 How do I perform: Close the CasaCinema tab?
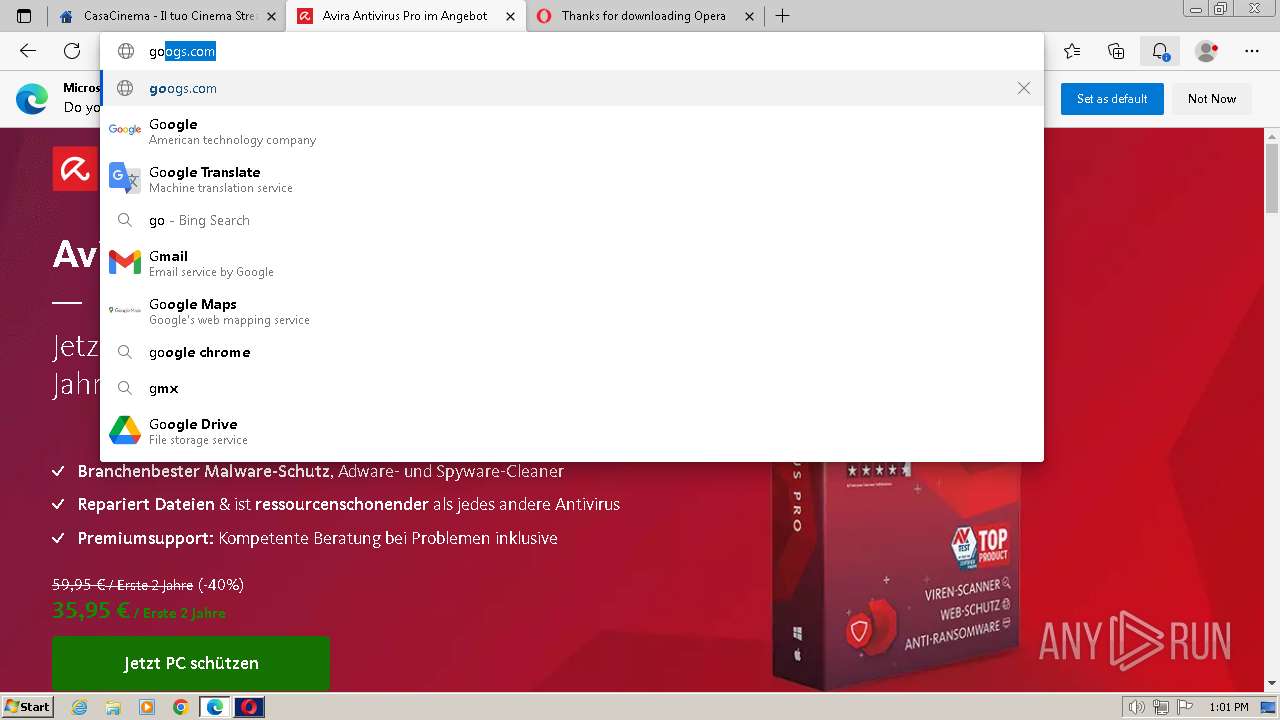(273, 16)
